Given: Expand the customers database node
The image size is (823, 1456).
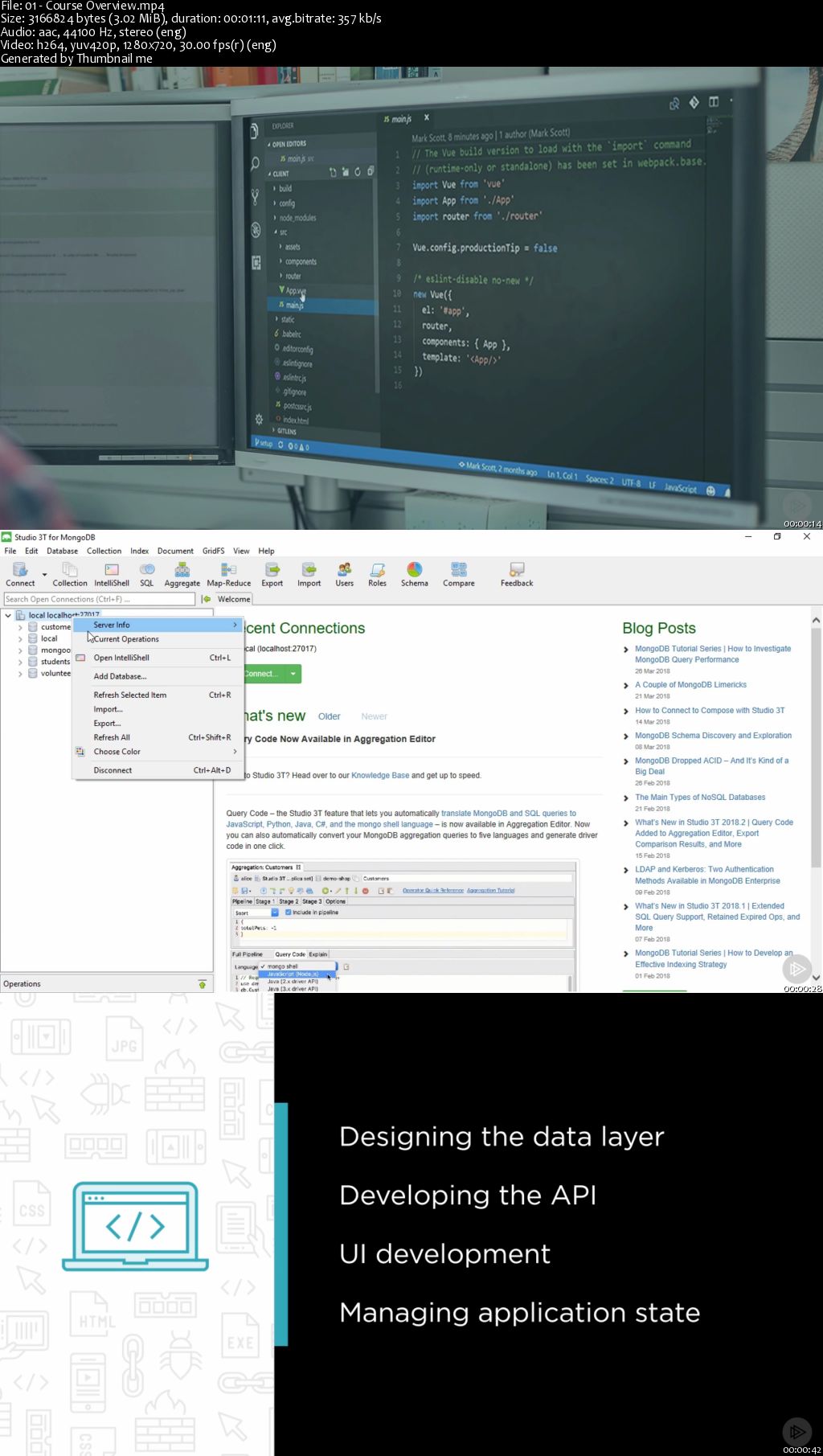Looking at the screenshot, I should click(20, 627).
